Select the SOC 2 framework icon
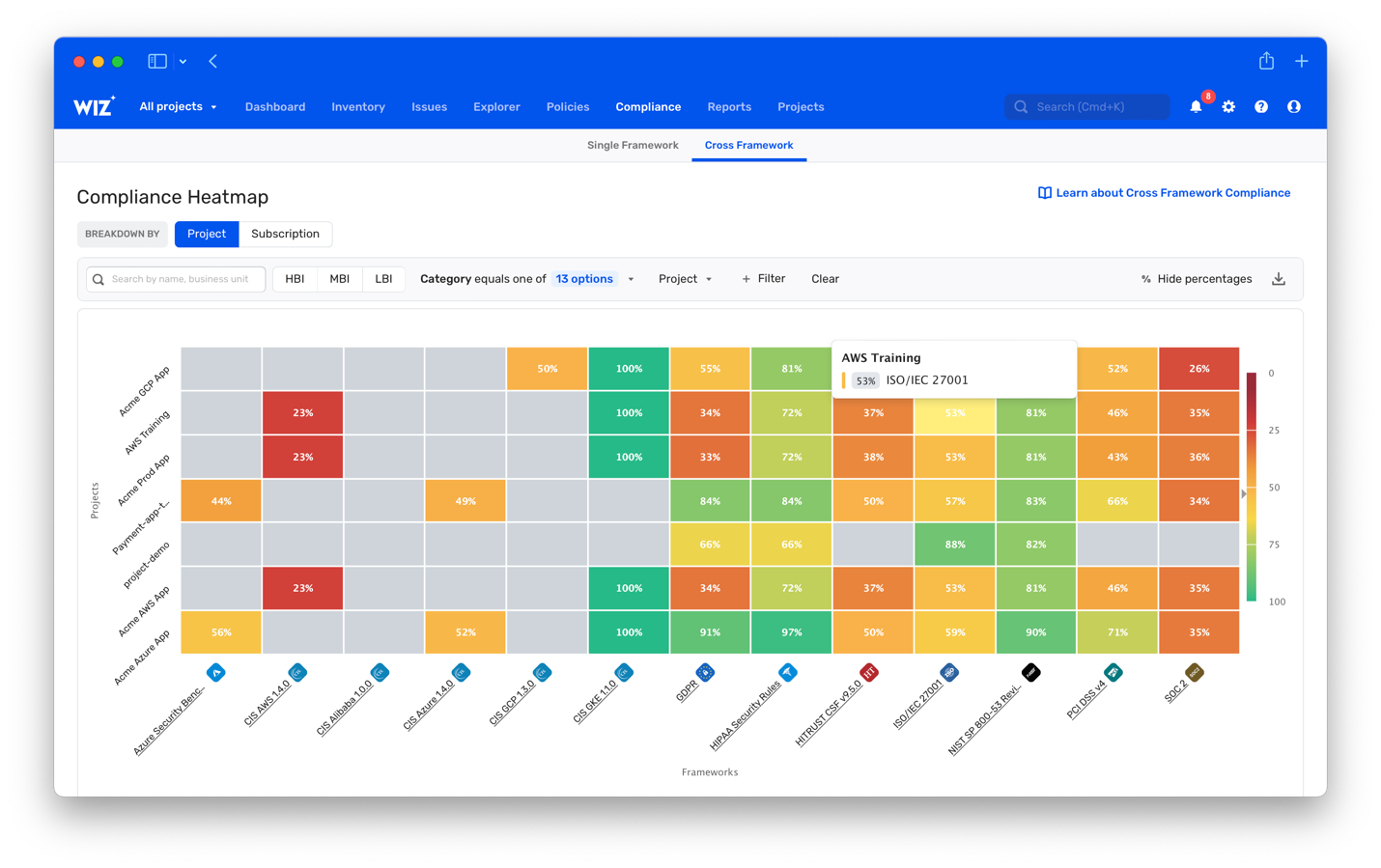Screen dimensions: 1381x868 point(1195,673)
